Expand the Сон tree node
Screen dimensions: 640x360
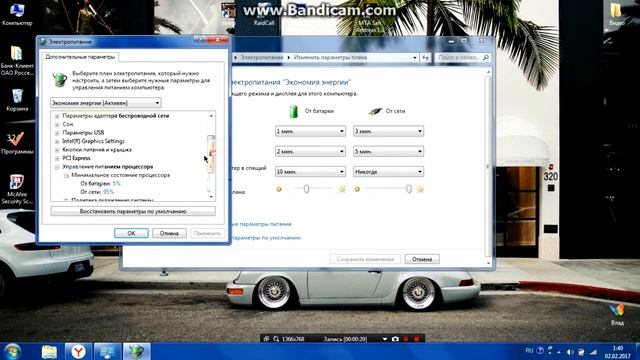(x=57, y=124)
